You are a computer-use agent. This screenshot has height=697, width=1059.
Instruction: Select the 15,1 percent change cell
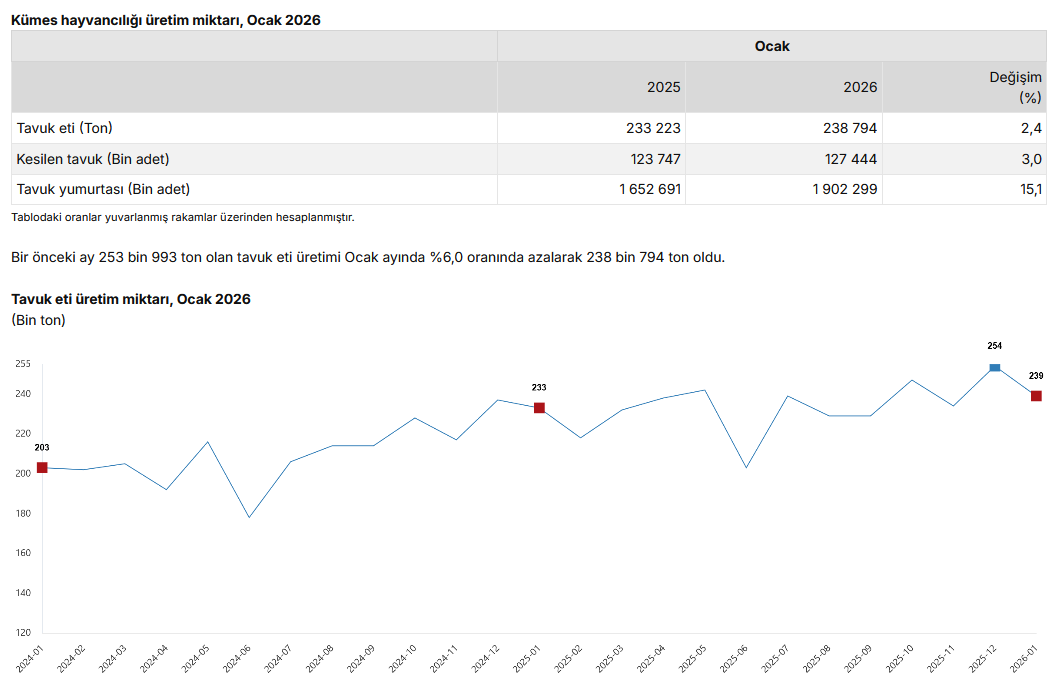click(x=1031, y=189)
